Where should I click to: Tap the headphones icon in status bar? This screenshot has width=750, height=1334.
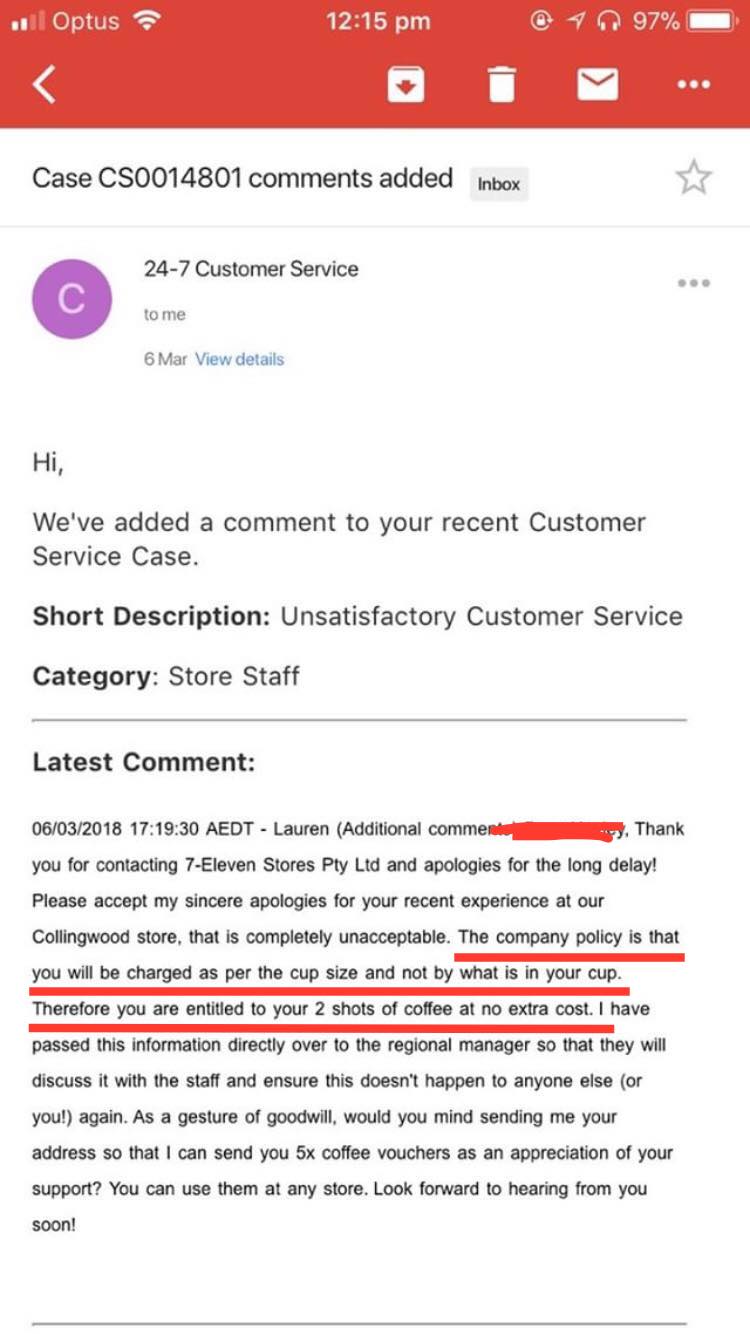click(607, 21)
